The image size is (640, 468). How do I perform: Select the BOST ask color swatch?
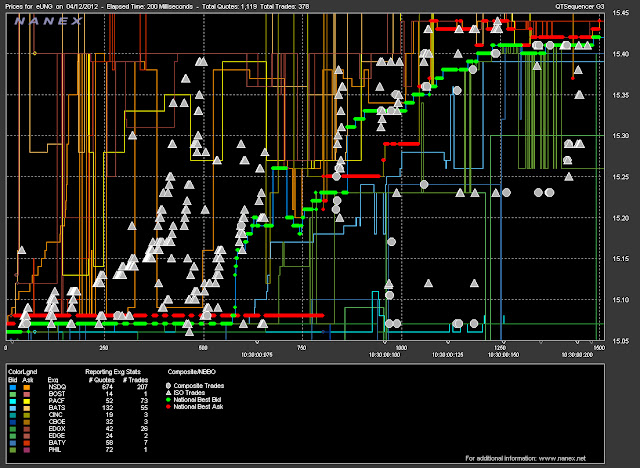click(27, 394)
